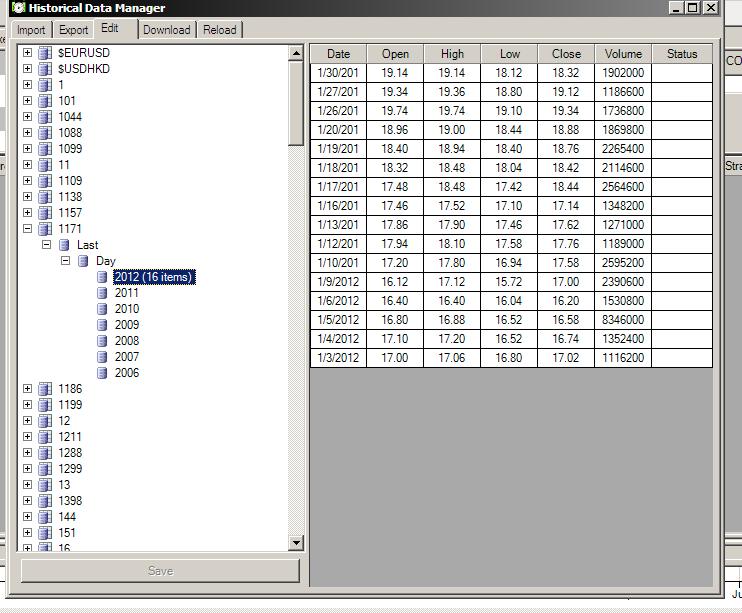The width and height of the screenshot is (742, 613).
Task: Select year 2006 in tree
Action: [127, 373]
